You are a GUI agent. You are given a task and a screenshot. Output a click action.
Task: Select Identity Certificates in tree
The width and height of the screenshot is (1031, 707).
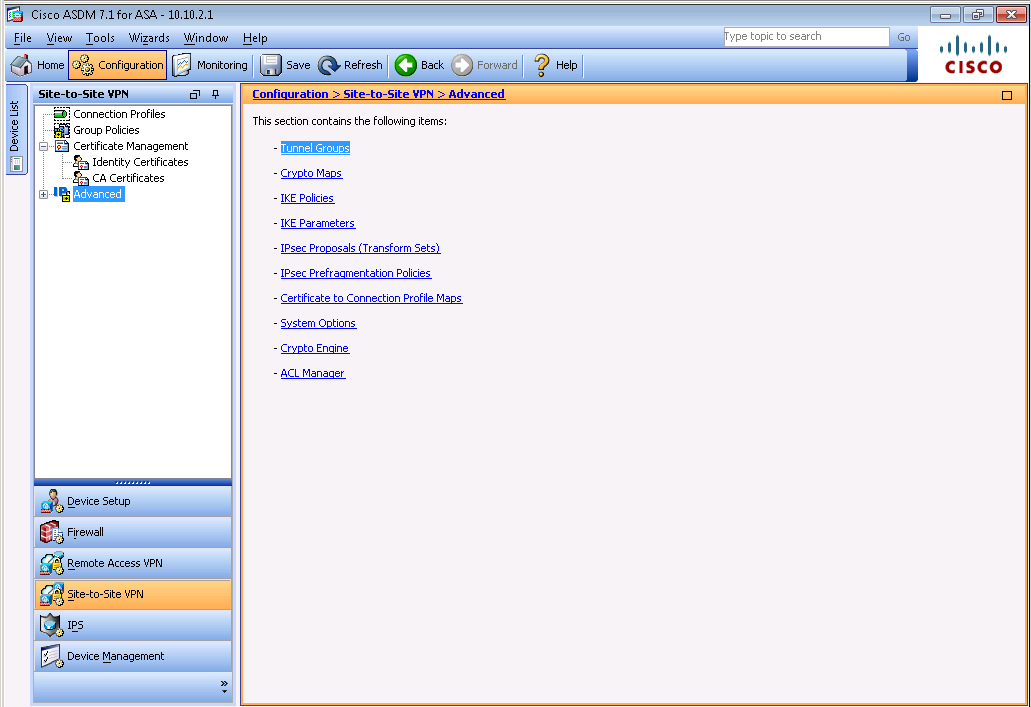point(140,162)
